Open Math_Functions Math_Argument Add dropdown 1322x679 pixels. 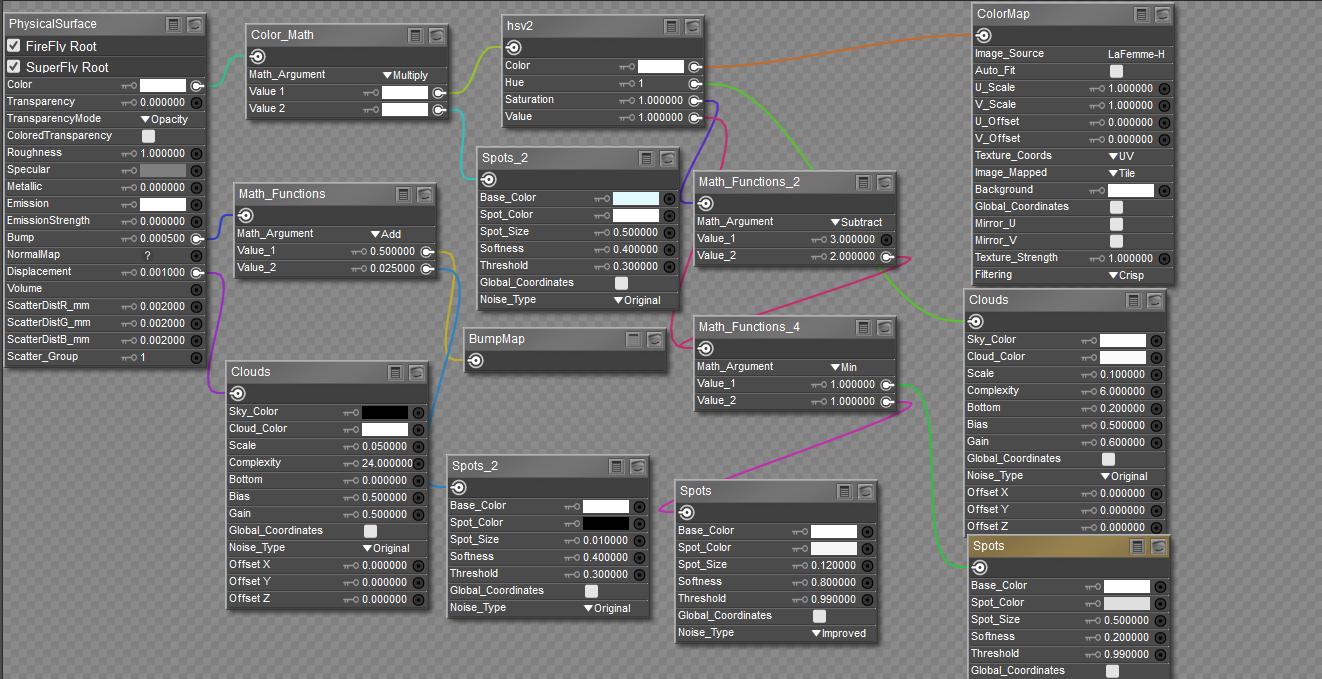click(x=385, y=234)
